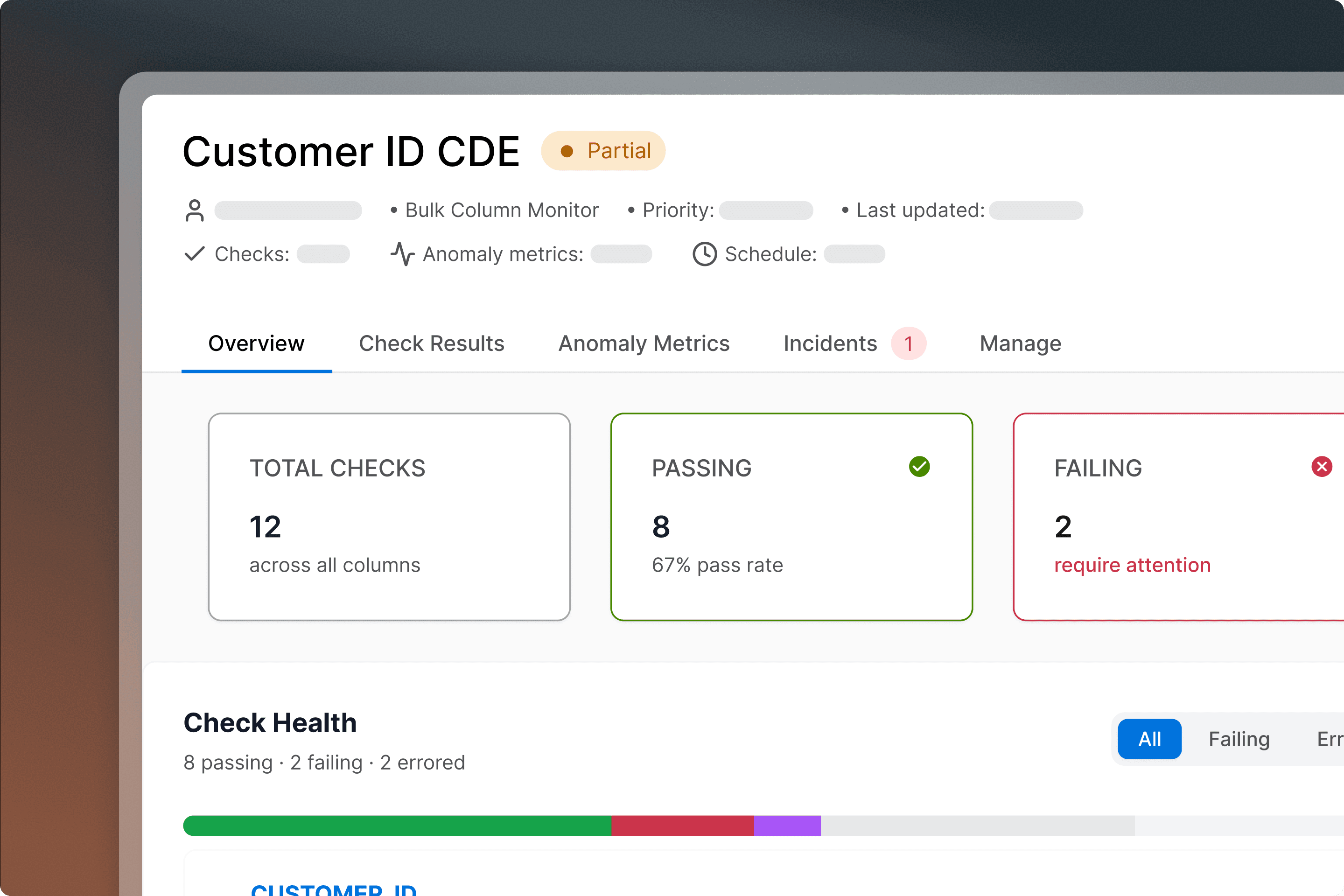The width and height of the screenshot is (1344, 896).
Task: Click the Incidents count badge 1
Action: tap(909, 344)
